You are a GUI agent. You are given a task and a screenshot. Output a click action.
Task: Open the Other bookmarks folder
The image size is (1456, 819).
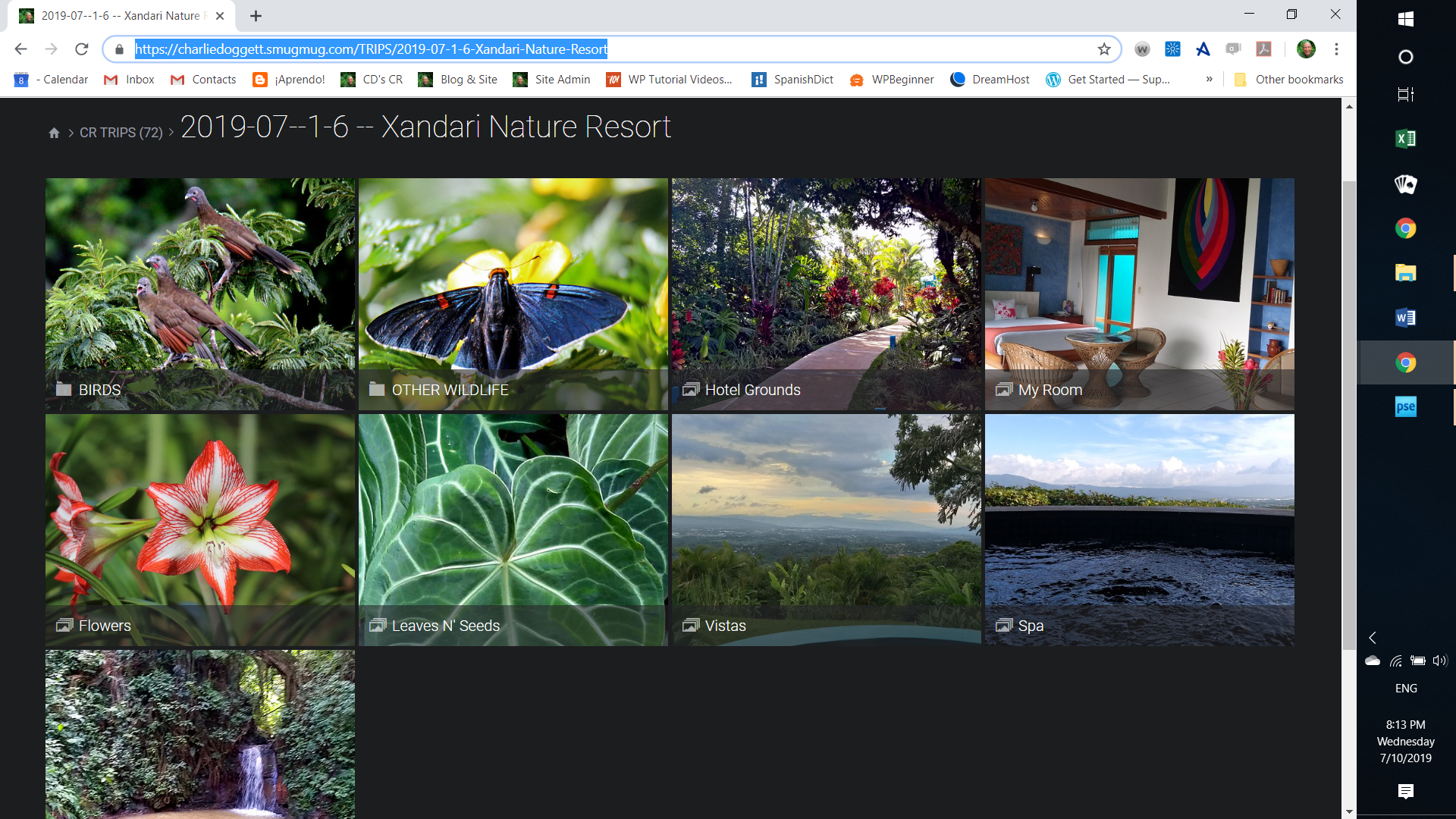point(1288,80)
